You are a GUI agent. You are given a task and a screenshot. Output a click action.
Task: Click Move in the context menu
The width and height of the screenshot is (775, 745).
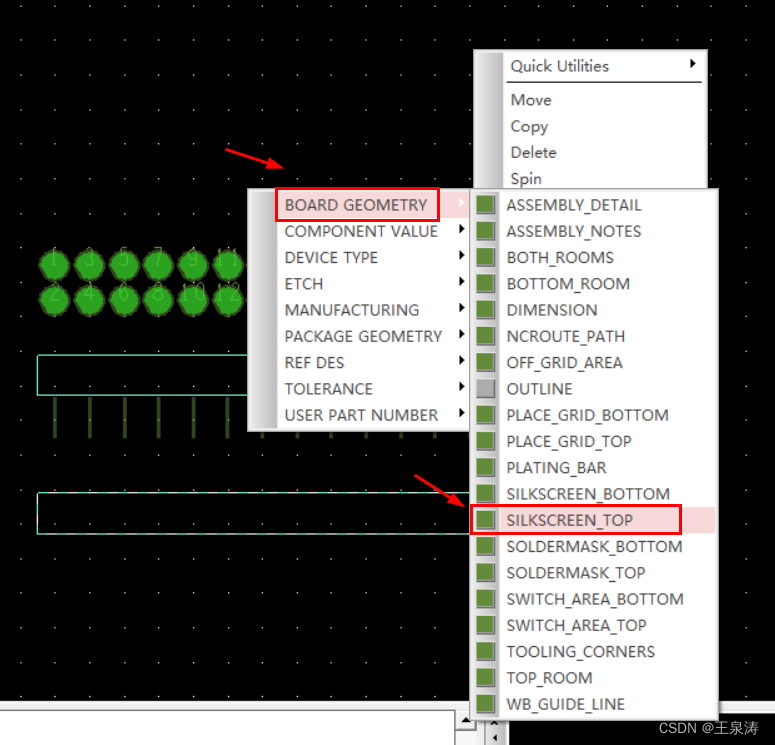531,100
